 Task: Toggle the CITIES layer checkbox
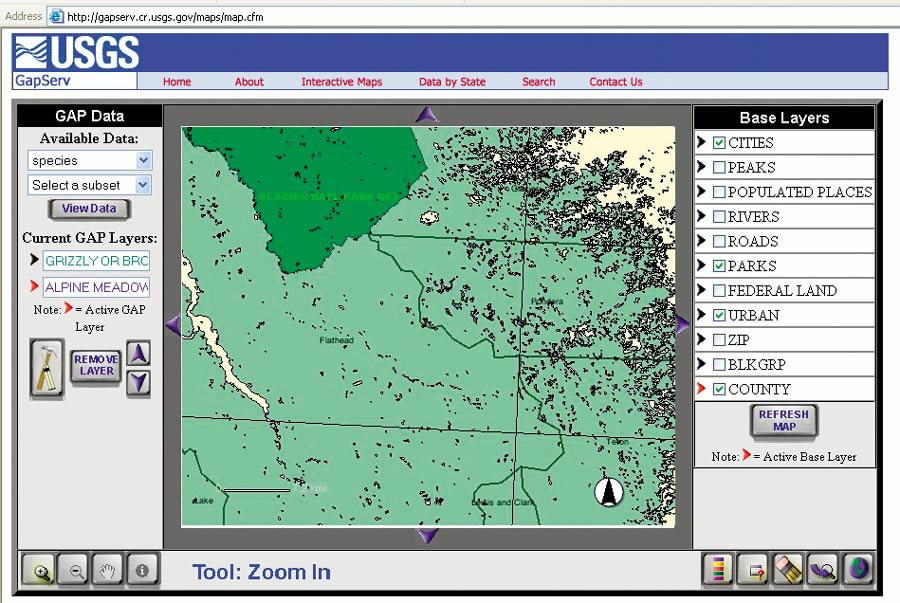coord(719,142)
